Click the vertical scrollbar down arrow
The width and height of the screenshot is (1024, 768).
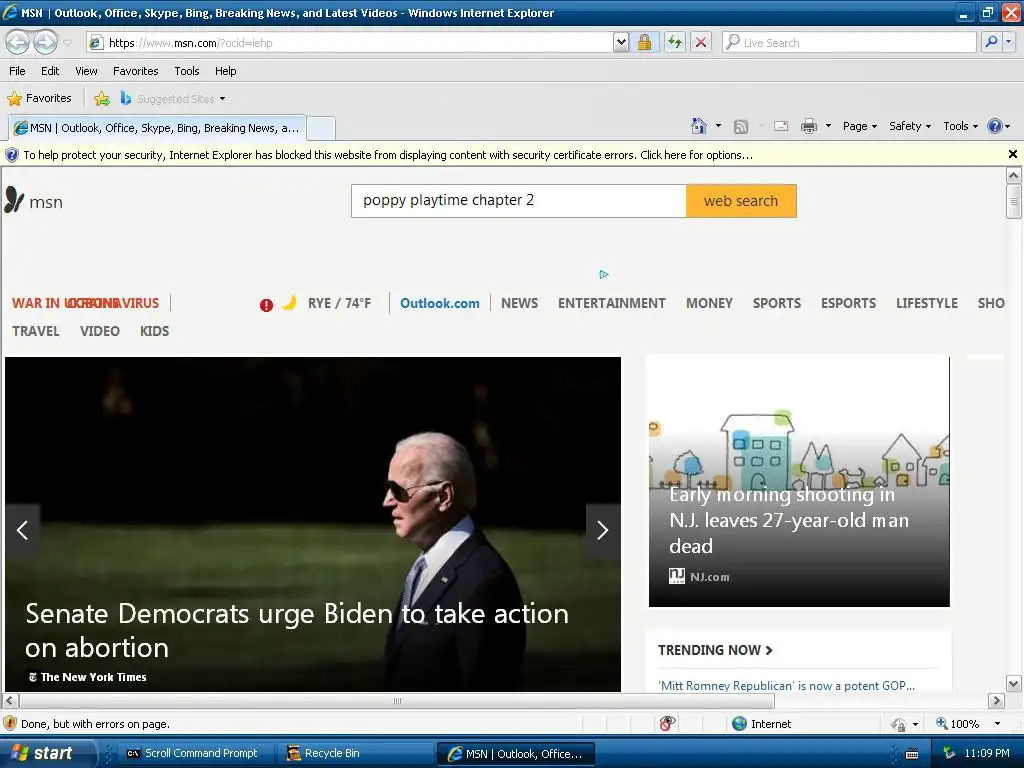[1013, 684]
